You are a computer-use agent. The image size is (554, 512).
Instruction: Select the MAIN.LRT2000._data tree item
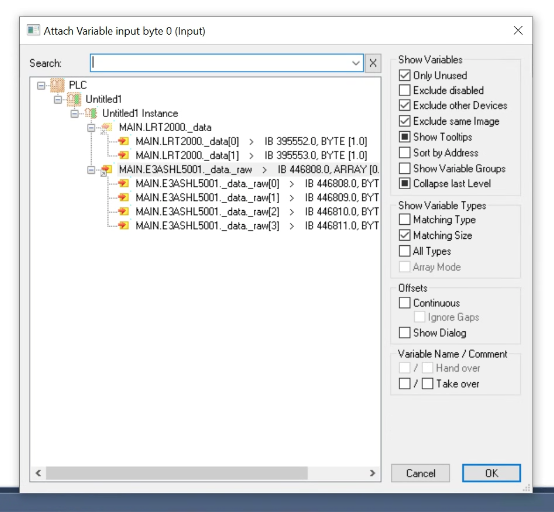coord(165,127)
